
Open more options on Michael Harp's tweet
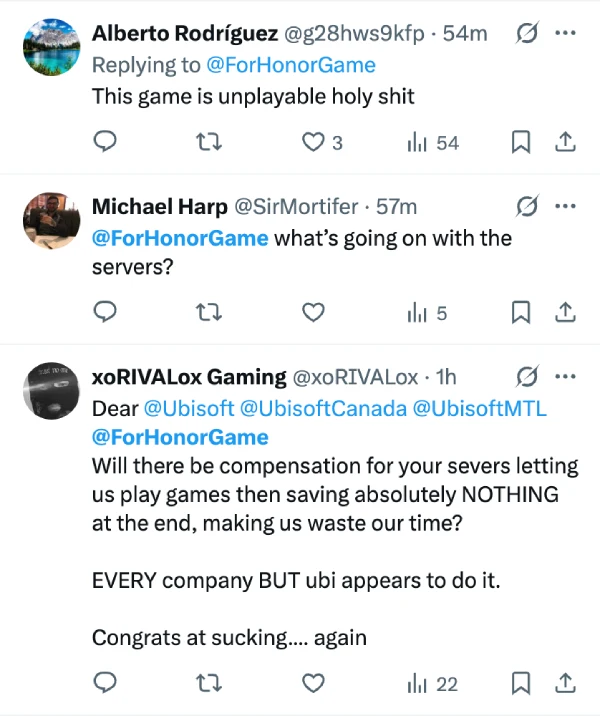(565, 207)
